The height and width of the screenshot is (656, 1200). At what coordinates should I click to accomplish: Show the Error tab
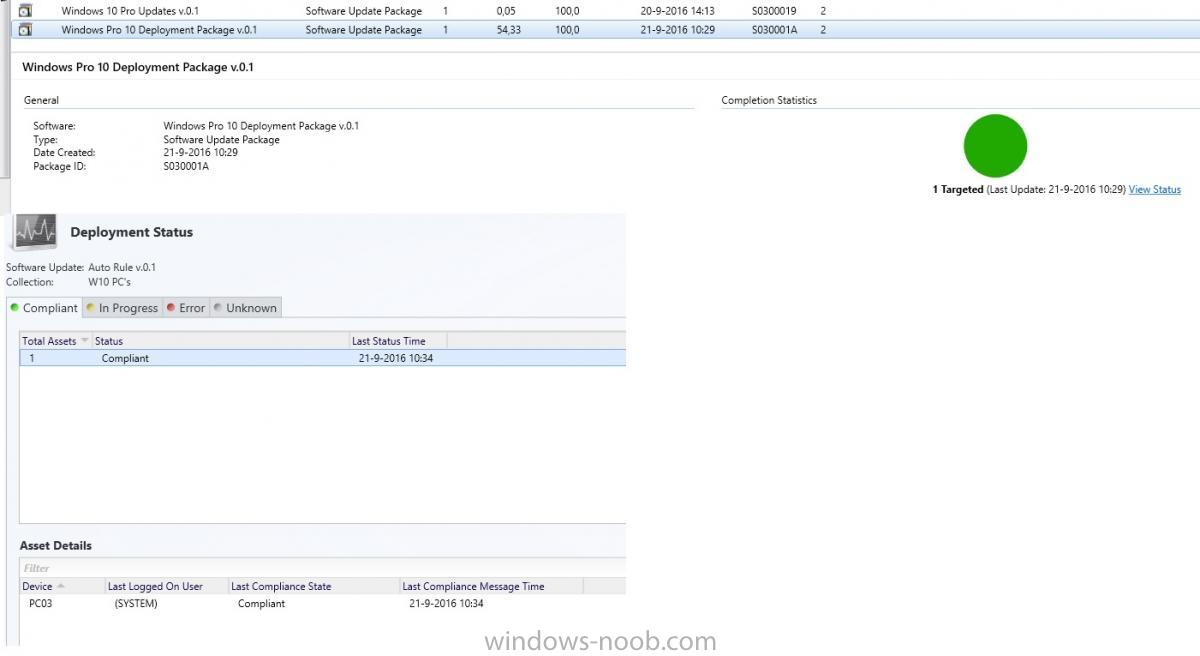pyautogui.click(x=186, y=308)
